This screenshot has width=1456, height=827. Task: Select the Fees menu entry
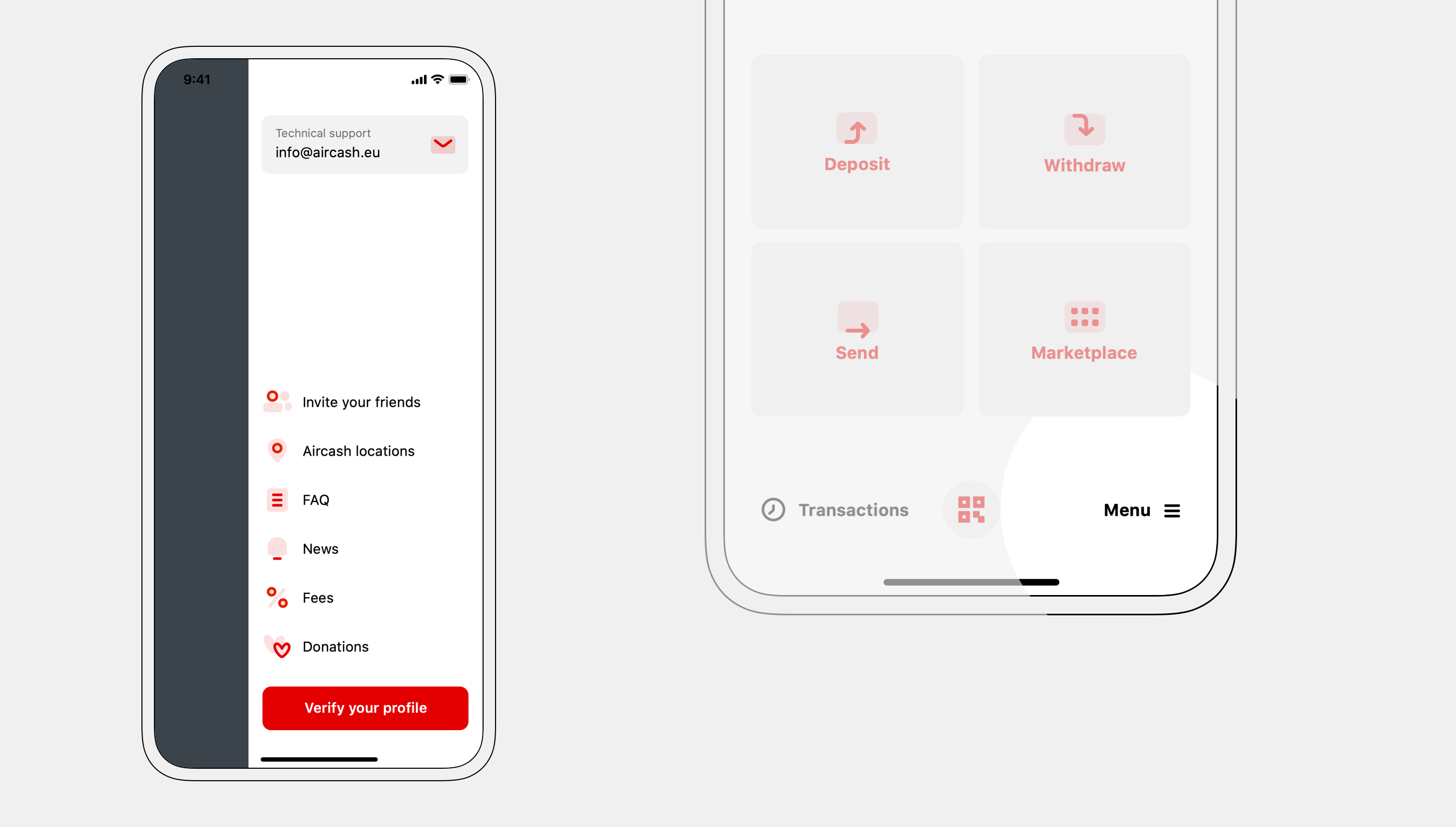(318, 597)
